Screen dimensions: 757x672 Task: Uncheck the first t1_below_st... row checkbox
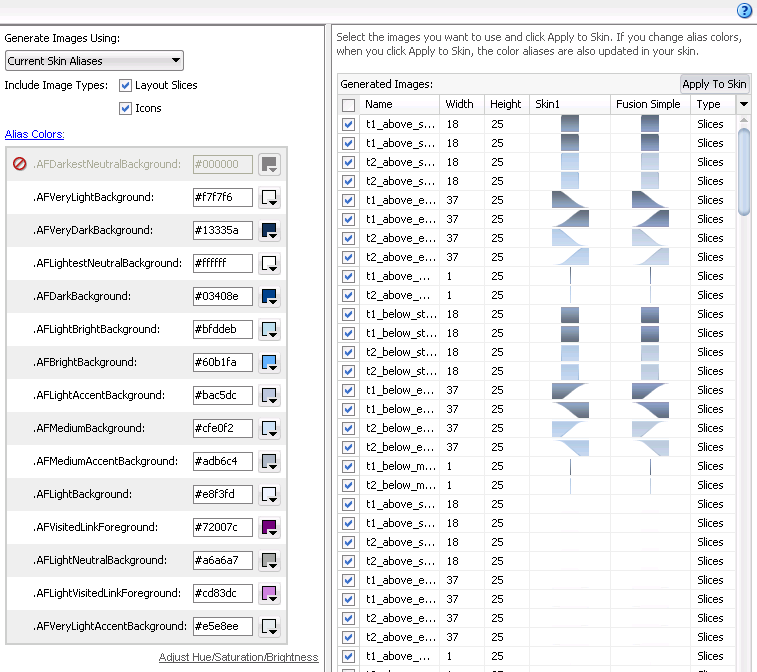pyautogui.click(x=349, y=314)
